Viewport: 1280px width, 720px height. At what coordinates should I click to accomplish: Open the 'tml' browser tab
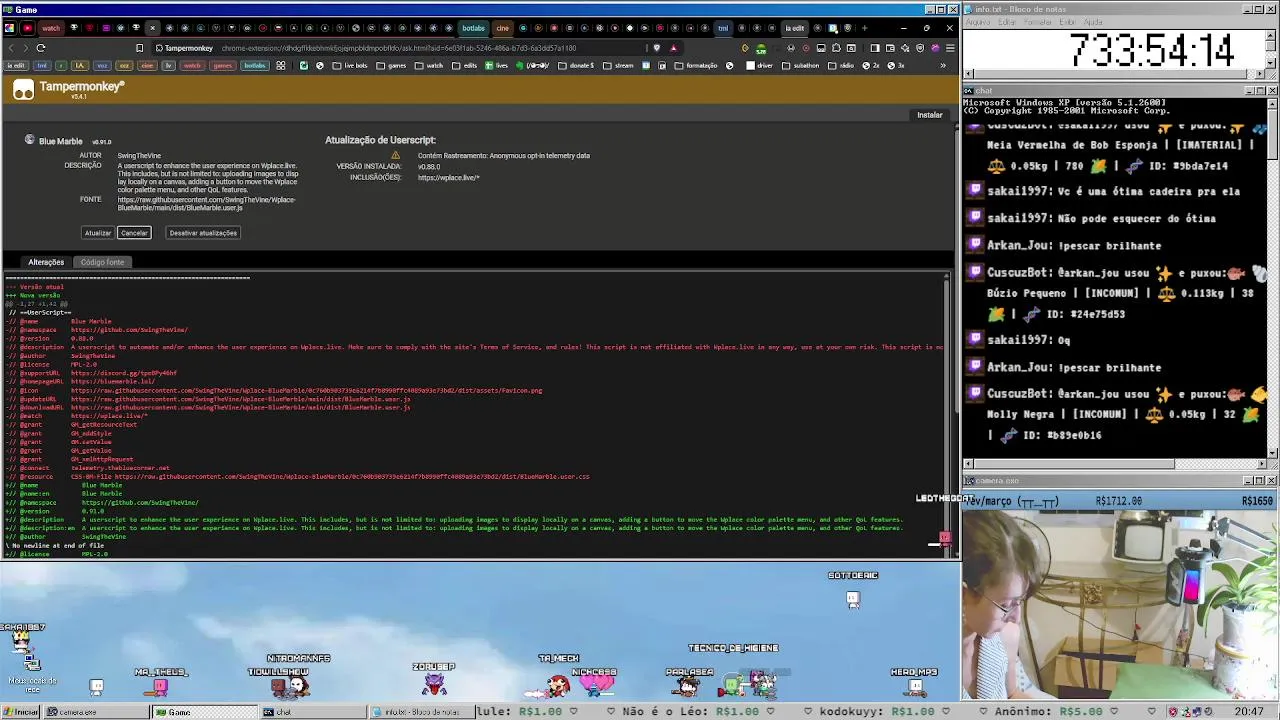pos(723,28)
